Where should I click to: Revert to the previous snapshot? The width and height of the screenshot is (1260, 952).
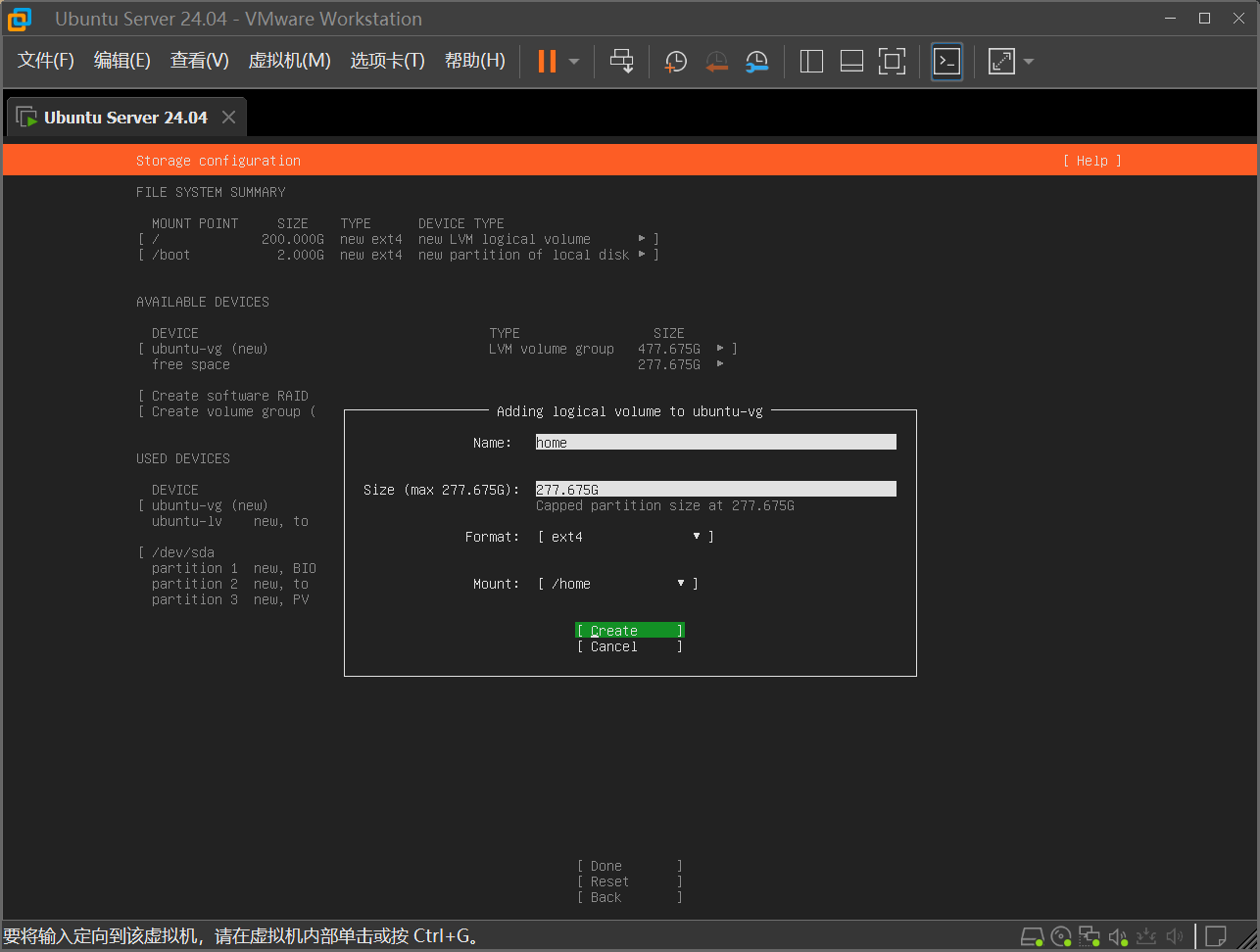pyautogui.click(x=716, y=62)
